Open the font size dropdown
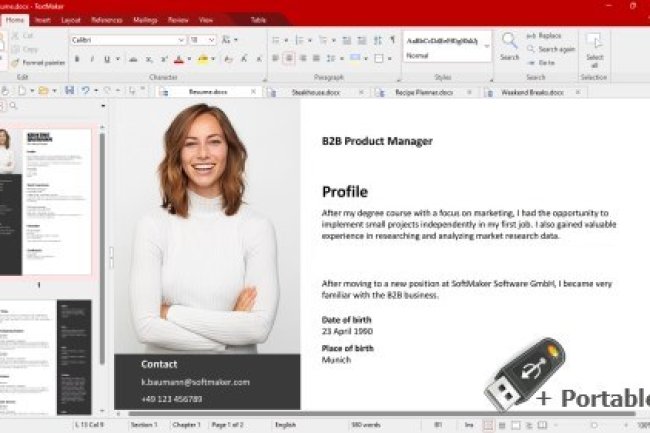Screen dimensions: 650x433 pos(211,40)
